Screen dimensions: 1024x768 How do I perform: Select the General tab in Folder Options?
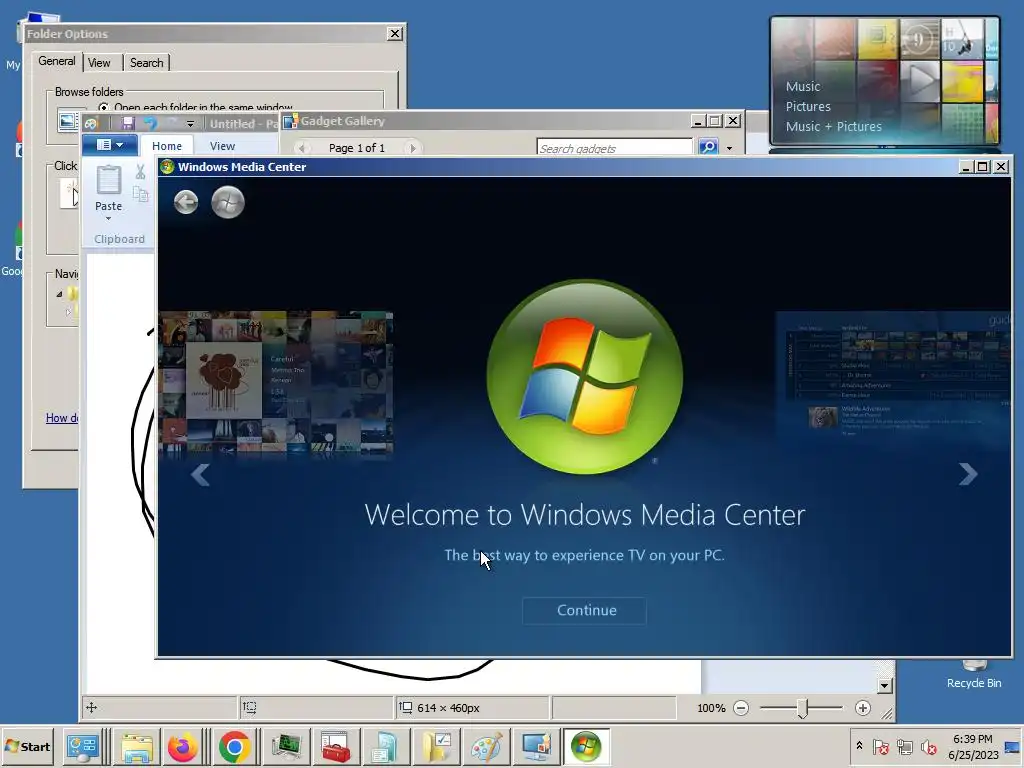tap(57, 61)
